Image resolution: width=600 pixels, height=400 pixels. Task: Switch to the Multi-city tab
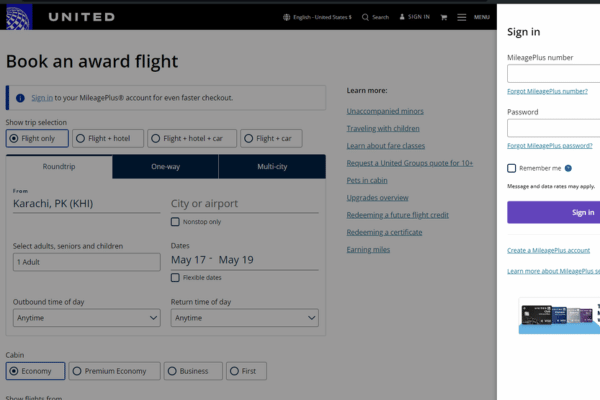pos(272,166)
